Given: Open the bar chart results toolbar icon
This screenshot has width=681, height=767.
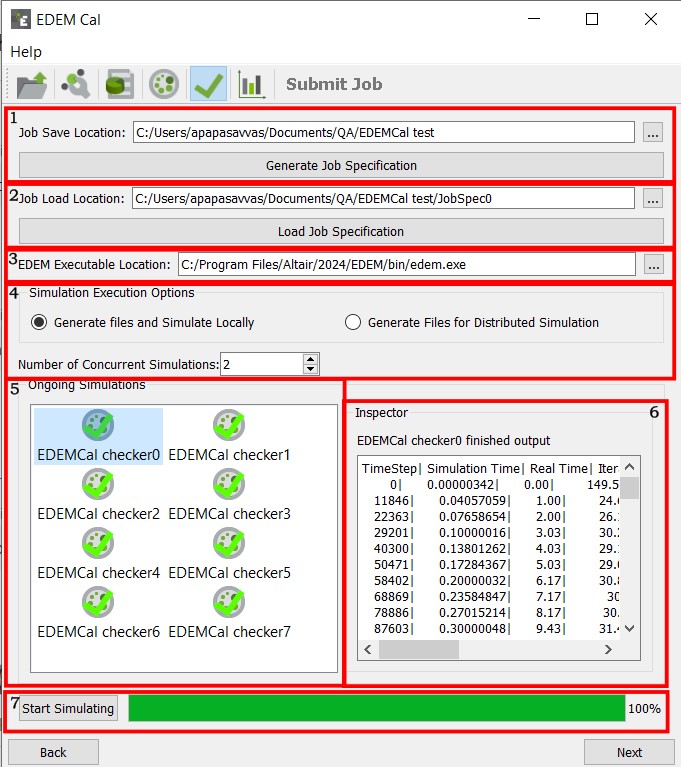Looking at the screenshot, I should (251, 84).
